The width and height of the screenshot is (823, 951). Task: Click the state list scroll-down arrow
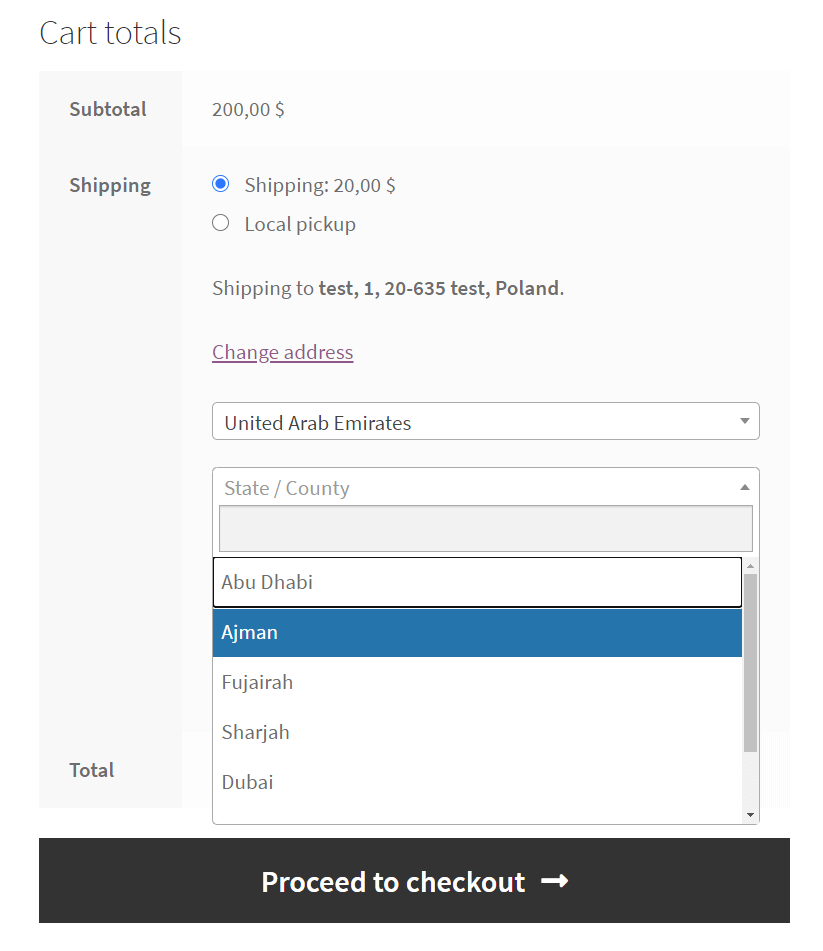point(750,815)
